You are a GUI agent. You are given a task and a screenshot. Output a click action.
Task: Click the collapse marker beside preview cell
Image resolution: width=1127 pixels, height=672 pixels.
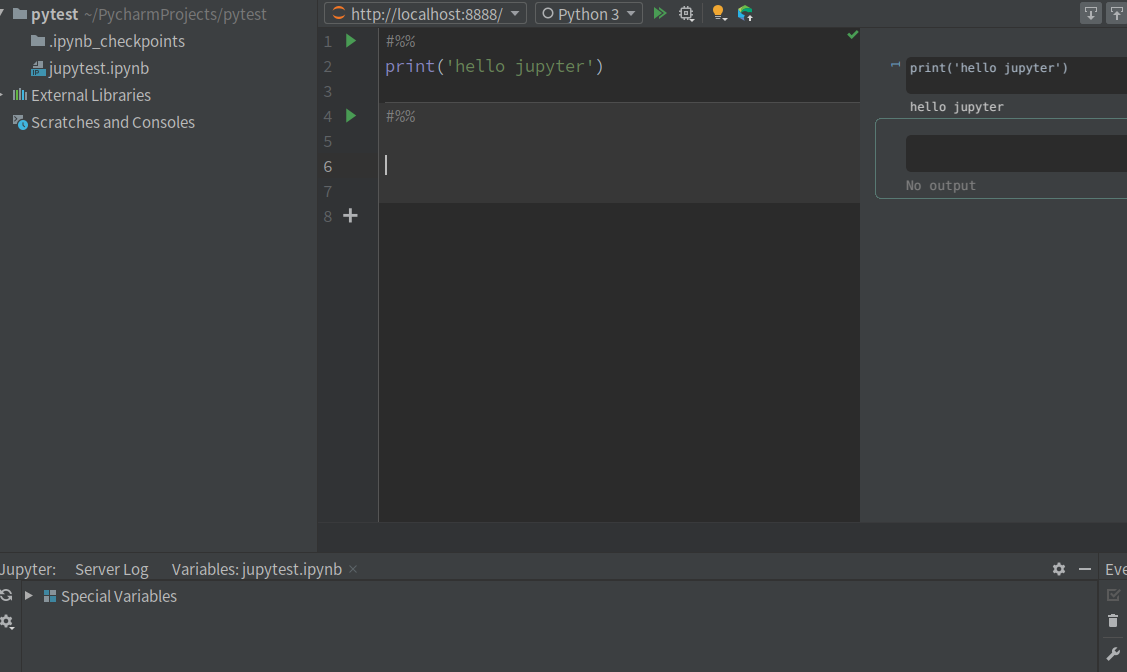click(896, 65)
